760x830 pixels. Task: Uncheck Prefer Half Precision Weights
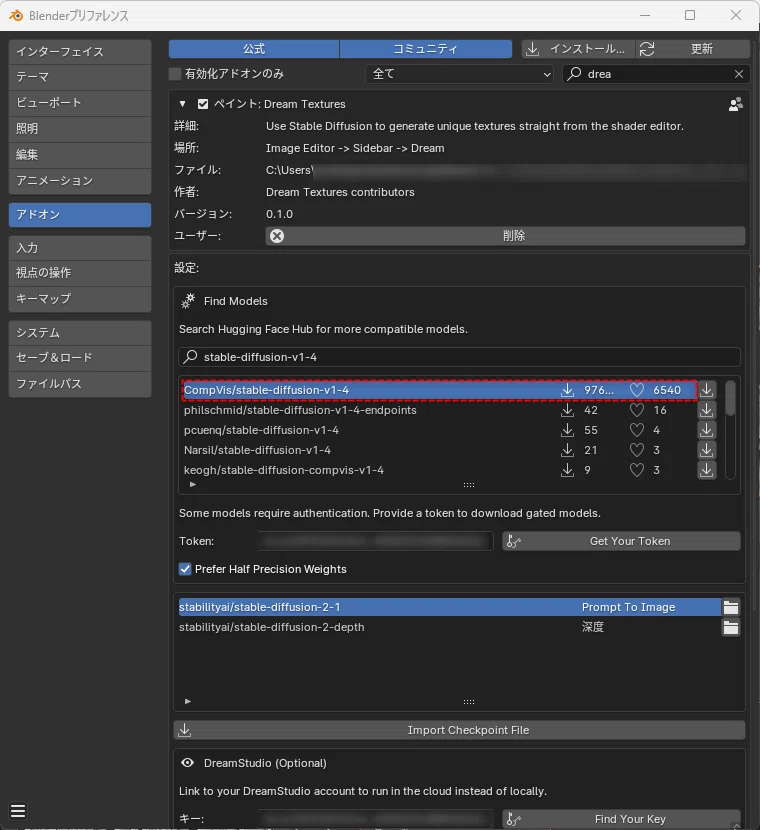click(x=185, y=569)
